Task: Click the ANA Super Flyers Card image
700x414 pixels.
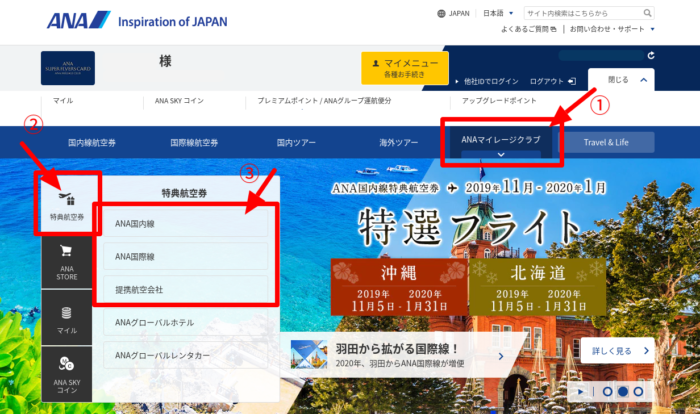Action: click(x=68, y=68)
